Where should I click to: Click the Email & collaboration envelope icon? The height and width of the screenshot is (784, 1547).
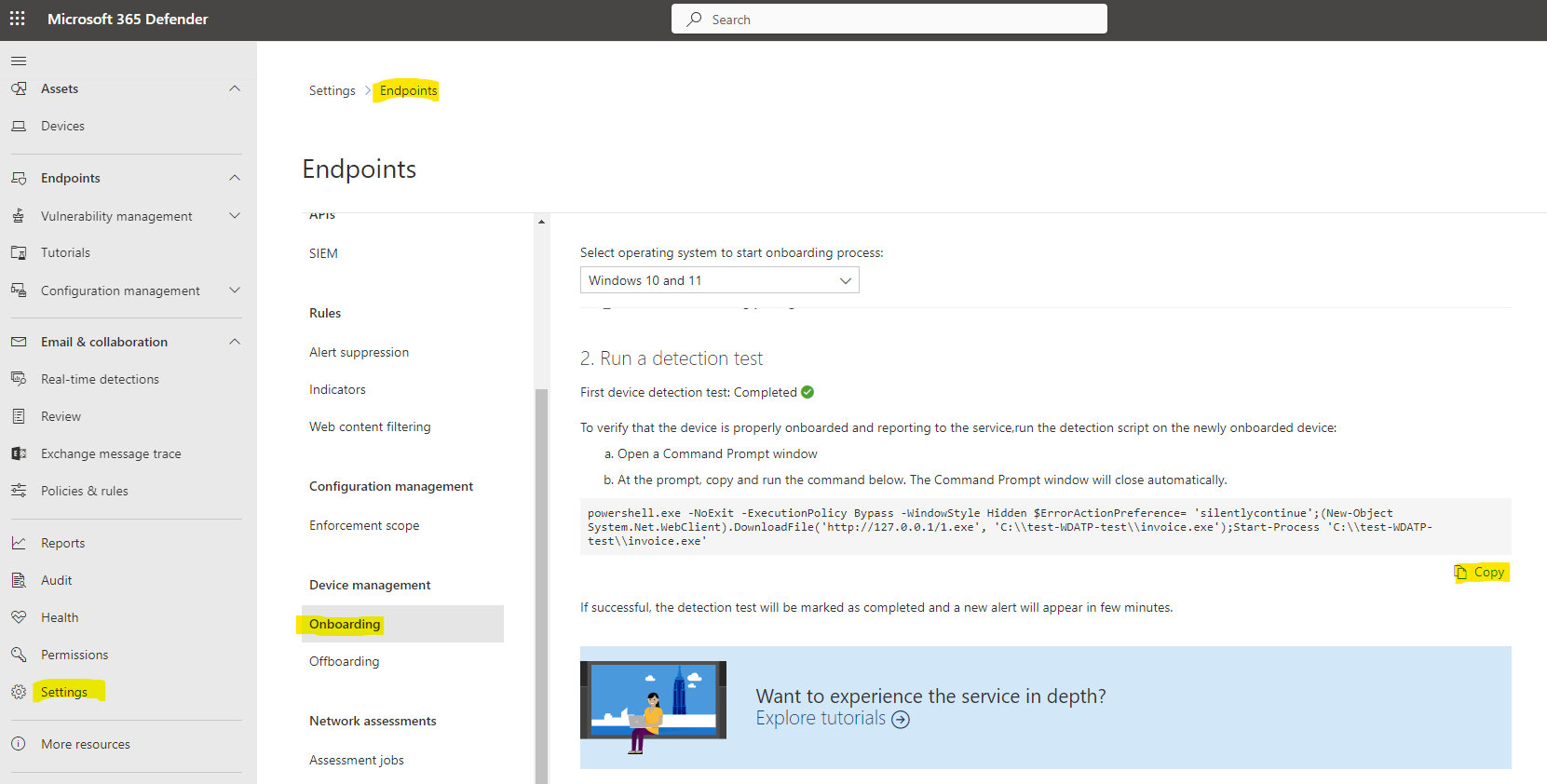pyautogui.click(x=19, y=342)
